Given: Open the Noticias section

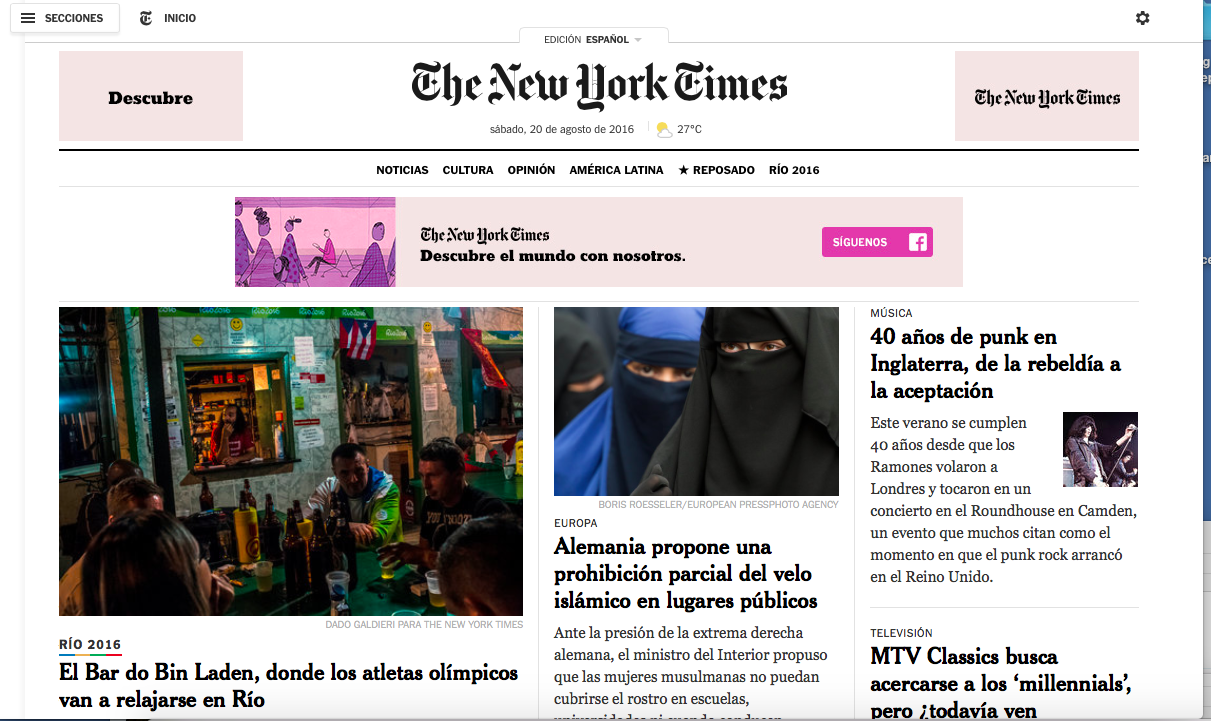Looking at the screenshot, I should tap(402, 170).
